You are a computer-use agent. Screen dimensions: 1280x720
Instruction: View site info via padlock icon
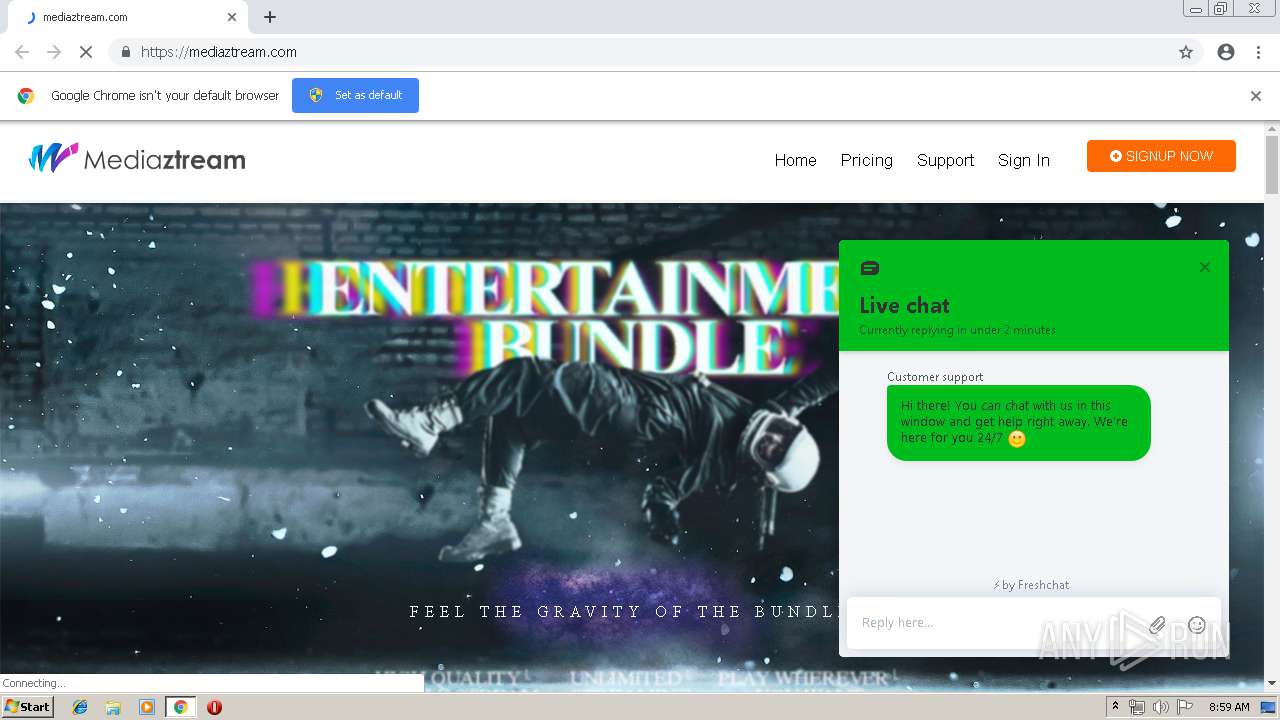[125, 52]
